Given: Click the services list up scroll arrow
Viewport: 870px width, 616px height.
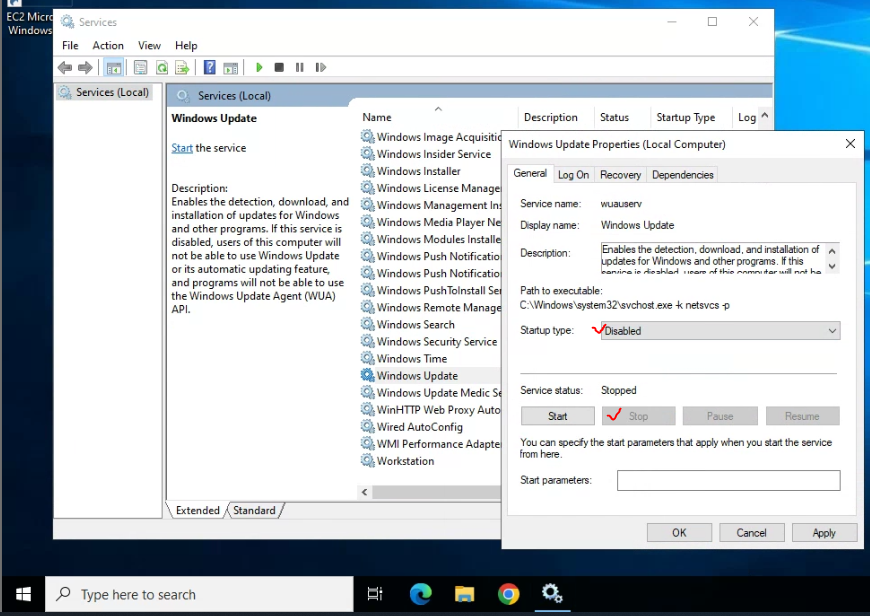Looking at the screenshot, I should pyautogui.click(x=765, y=115).
